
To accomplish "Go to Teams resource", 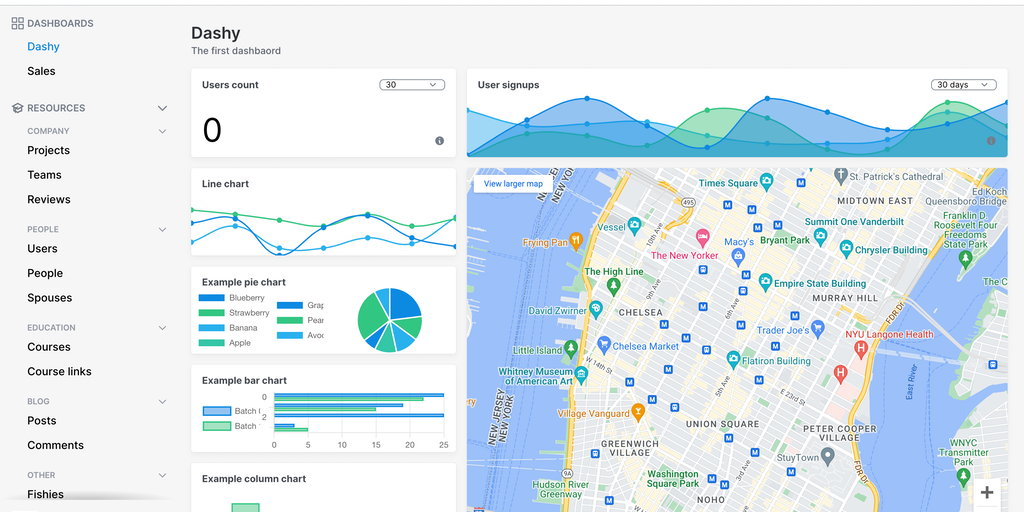I will coord(44,175).
